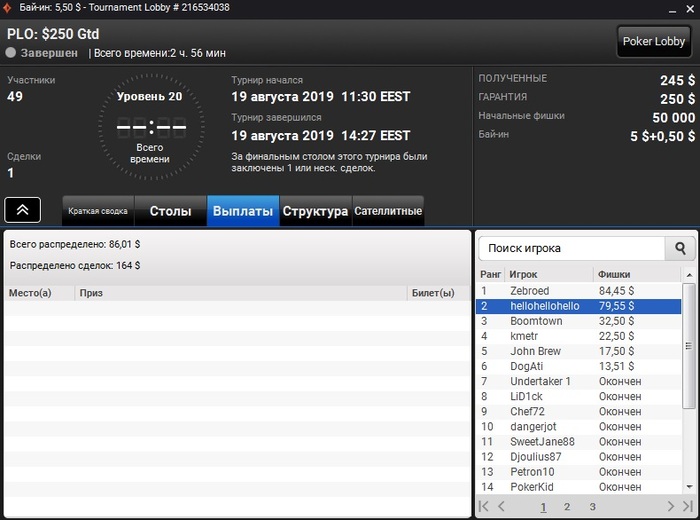Click the player list scrollbar thumb
This screenshot has width=700, height=520.
(x=689, y=345)
